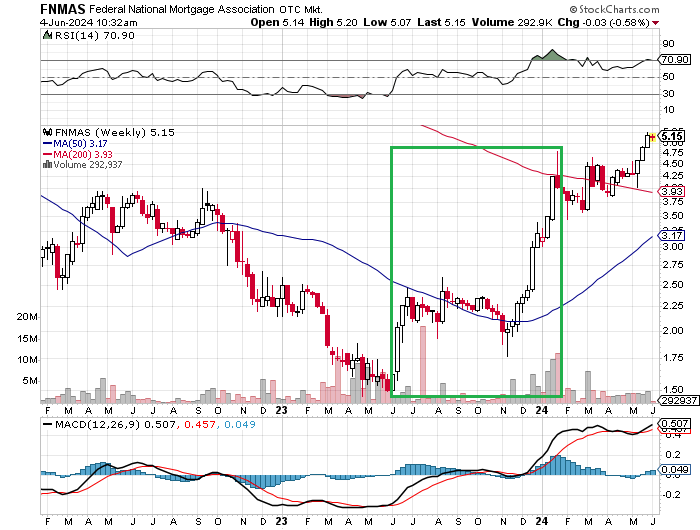Click year '23' on price chart time axis
Image resolution: width=700 pixels, height=530 pixels.
tap(281, 410)
